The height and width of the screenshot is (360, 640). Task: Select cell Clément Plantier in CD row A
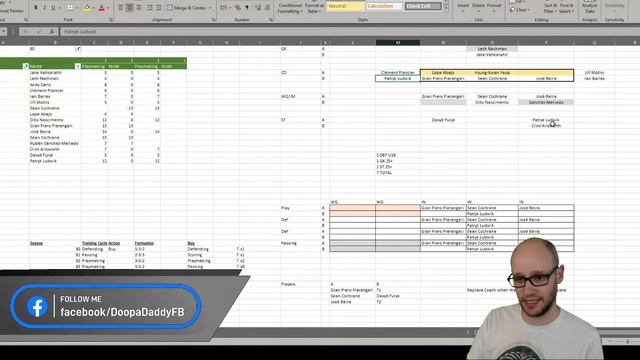point(398,73)
